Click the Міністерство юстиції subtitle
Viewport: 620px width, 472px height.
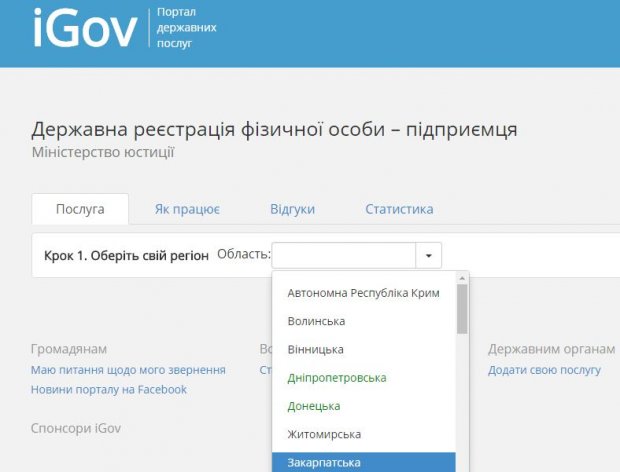click(103, 153)
